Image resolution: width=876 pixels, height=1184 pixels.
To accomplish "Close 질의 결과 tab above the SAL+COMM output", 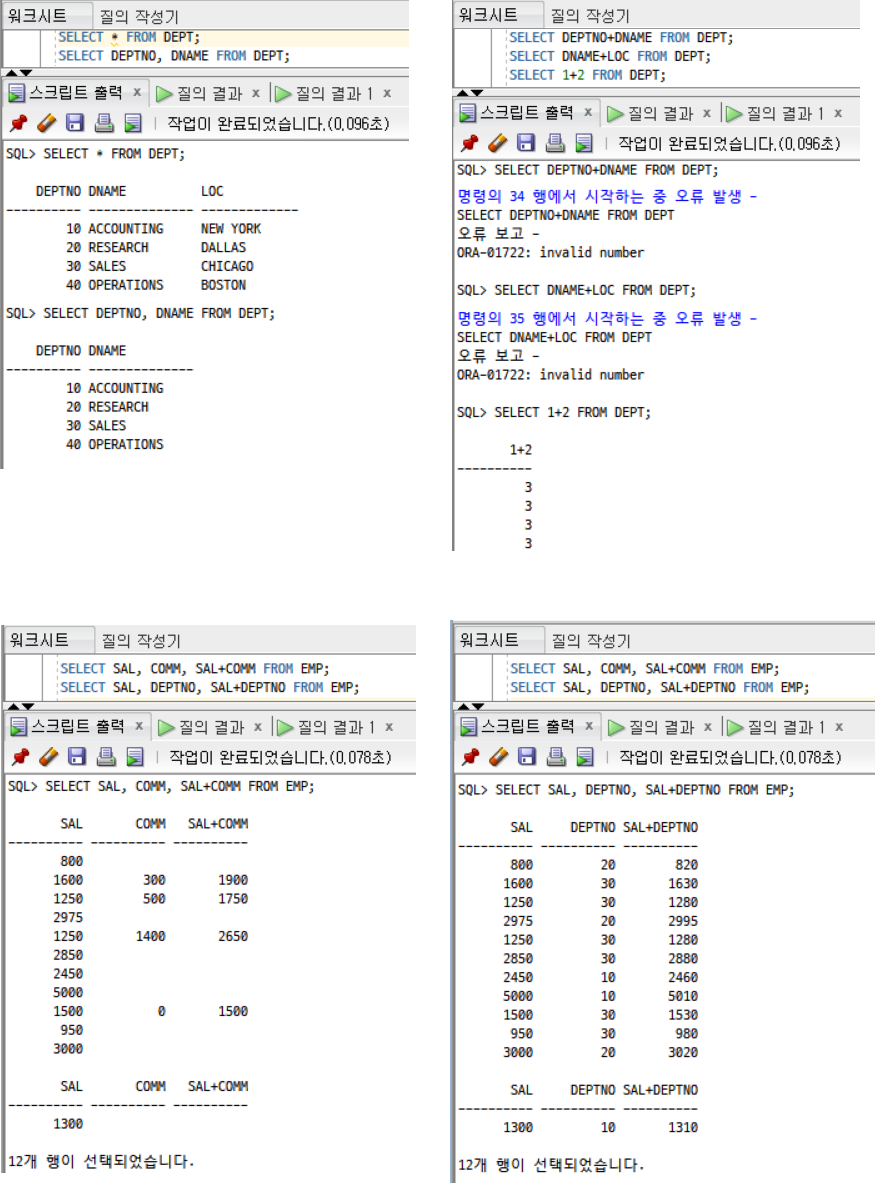I will click(258, 726).
